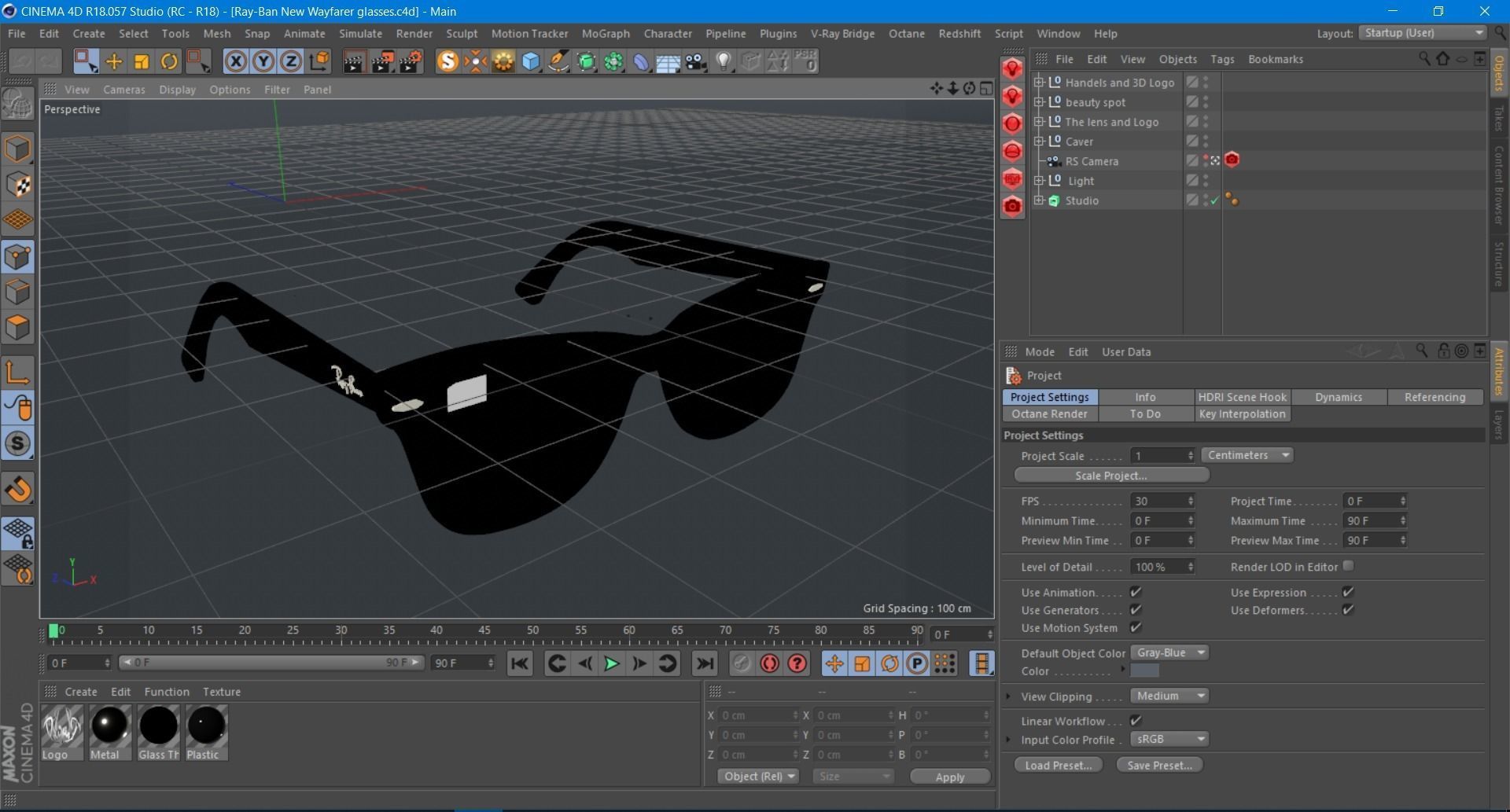
Task: Open Default Object Color dropdown
Action: point(1169,652)
